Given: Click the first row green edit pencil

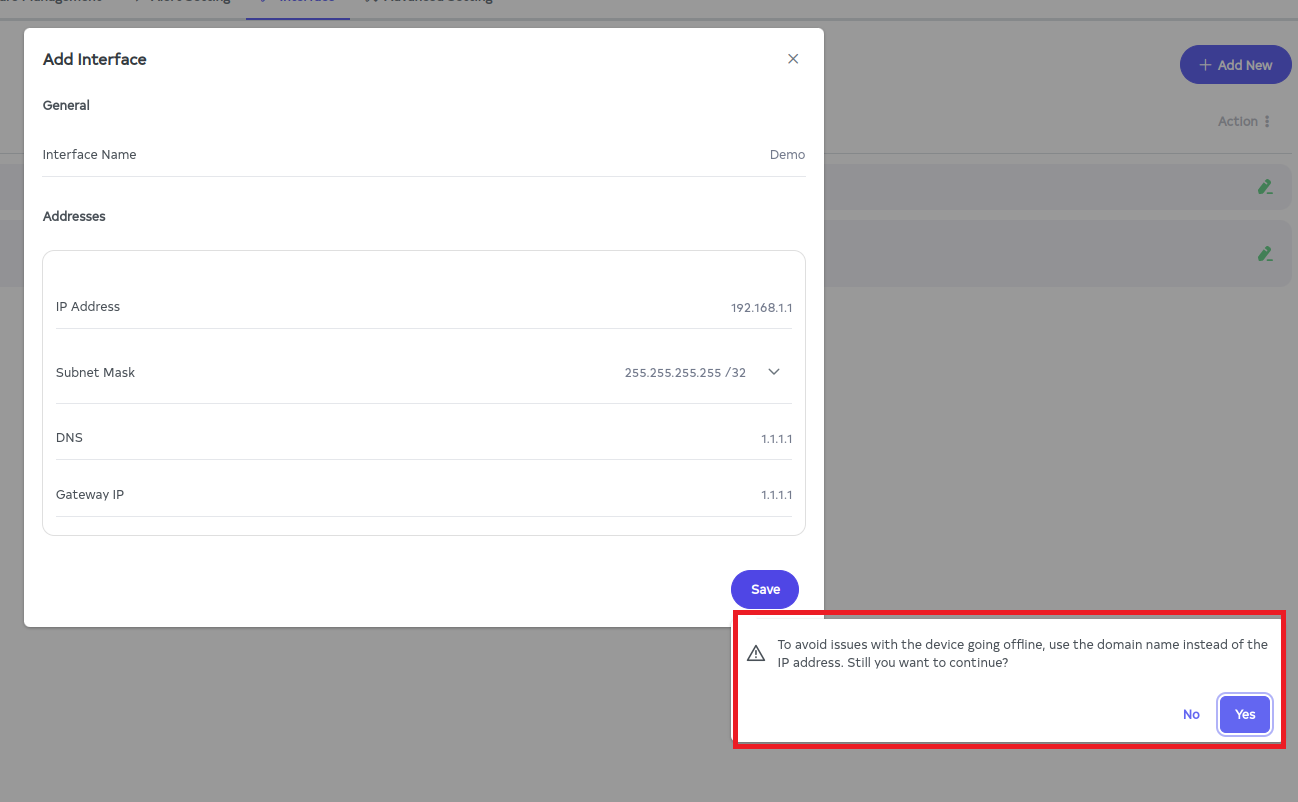Looking at the screenshot, I should [1265, 187].
